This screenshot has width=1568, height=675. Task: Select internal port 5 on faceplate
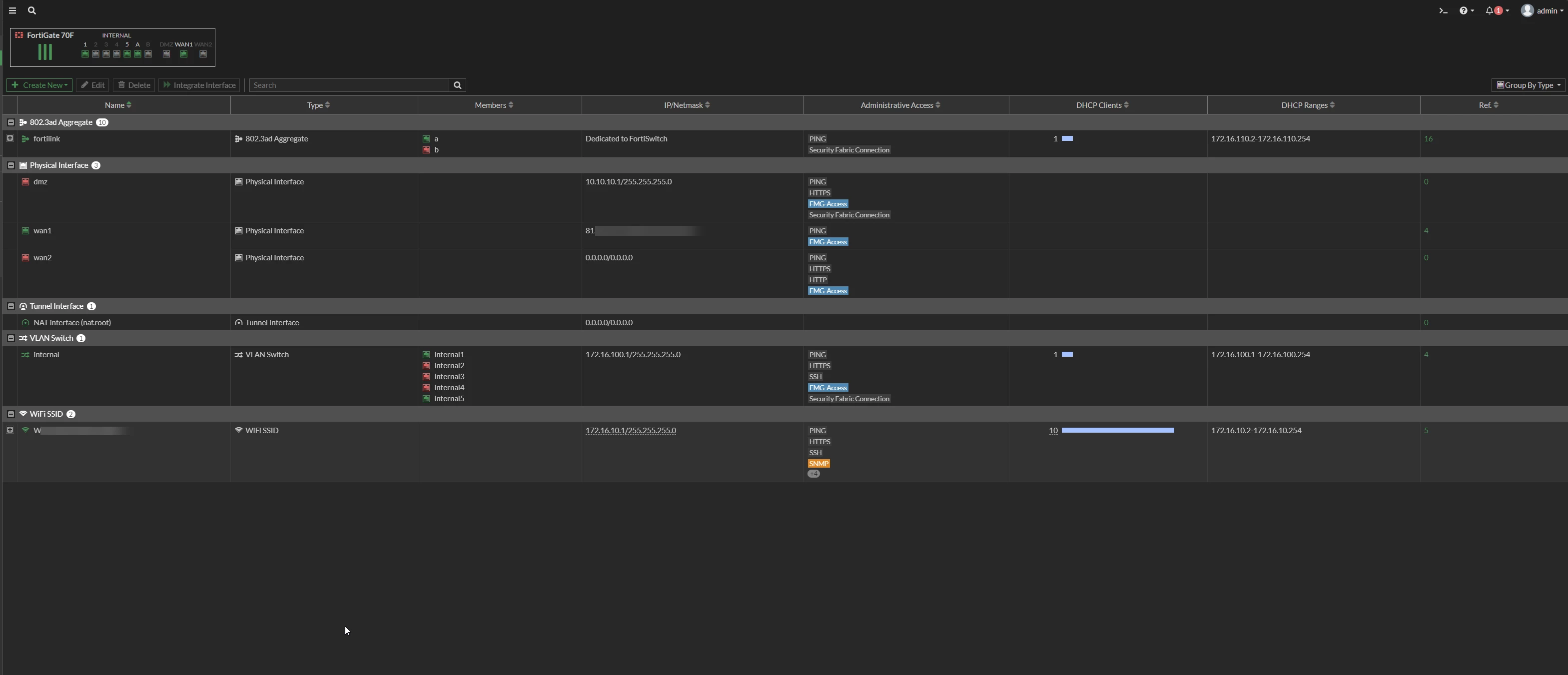127,54
